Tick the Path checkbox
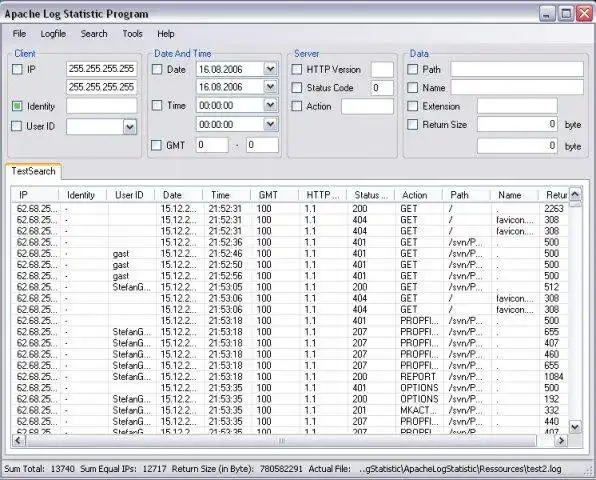Viewport: 596px width, 480px height. 412,69
